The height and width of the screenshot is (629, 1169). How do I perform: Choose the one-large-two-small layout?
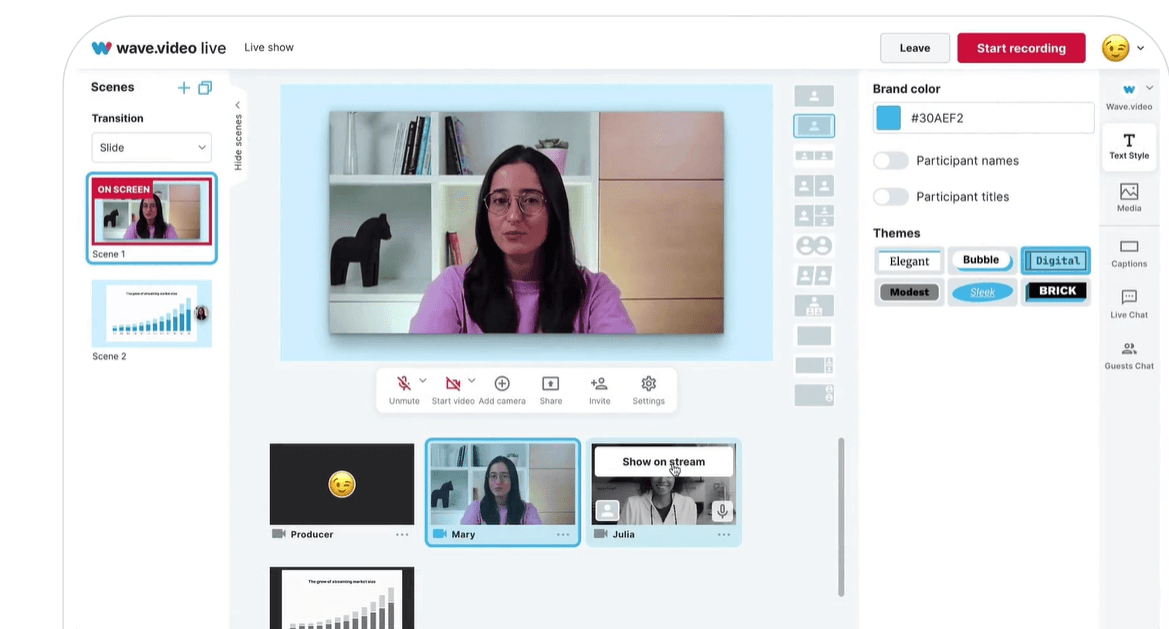[814, 216]
